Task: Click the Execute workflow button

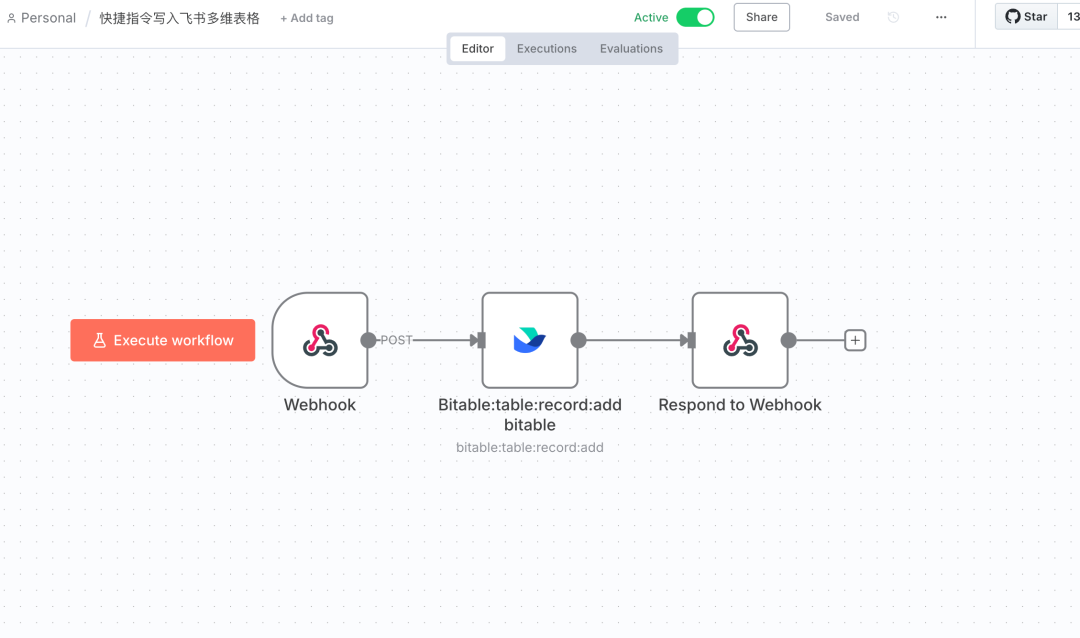Action: (x=163, y=340)
